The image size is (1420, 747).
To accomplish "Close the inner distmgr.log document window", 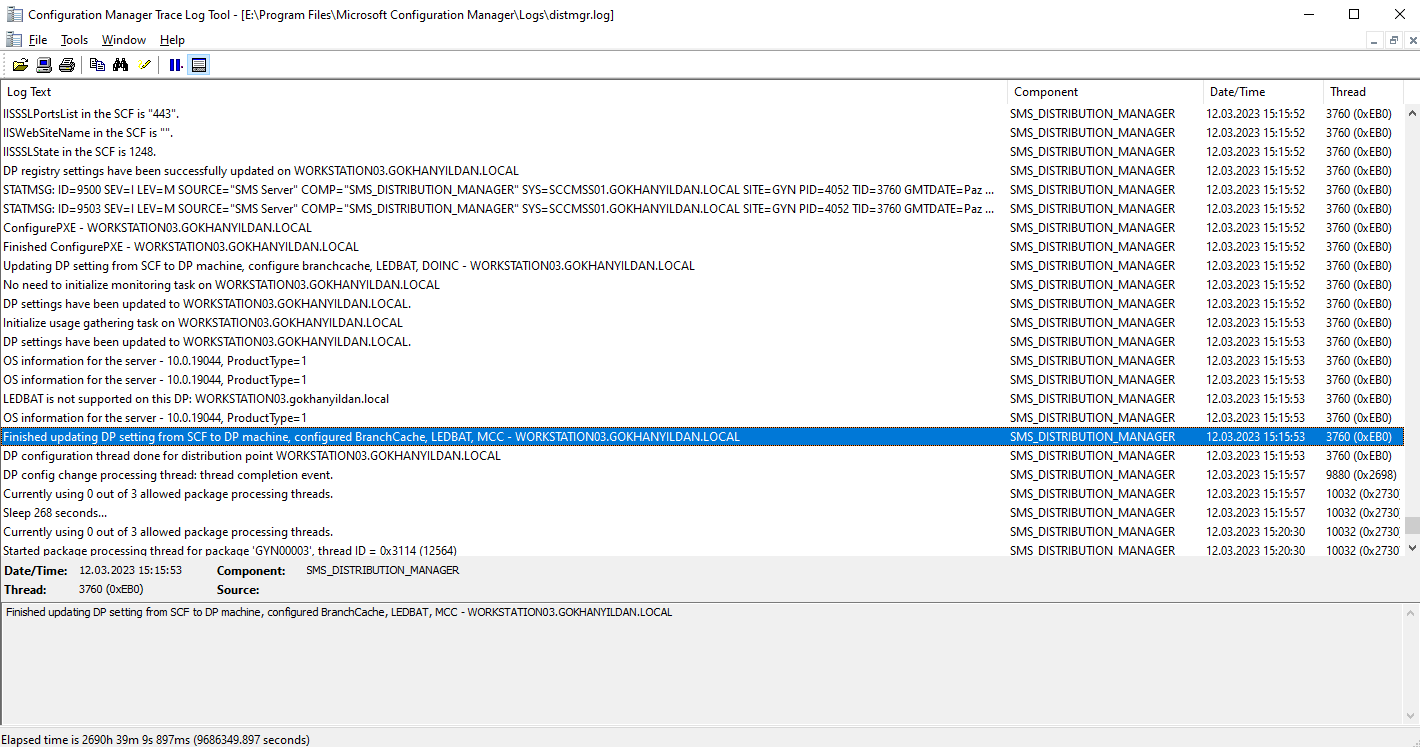I will 1411,40.
